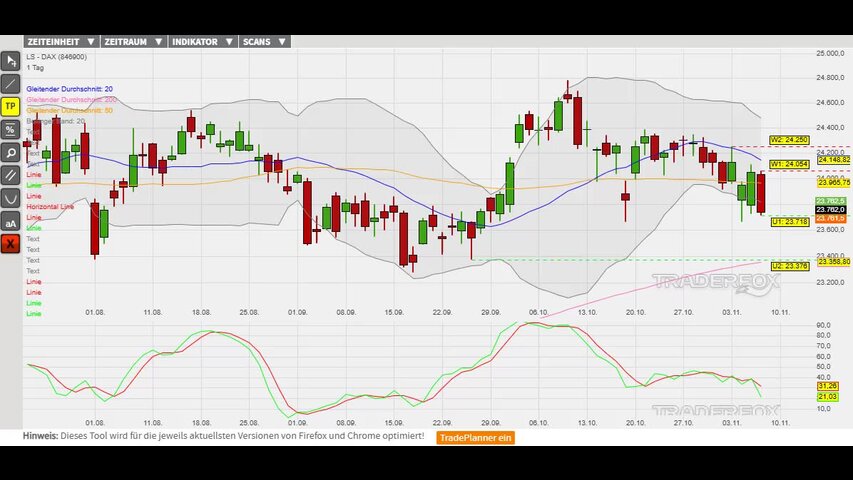Open the SCANS menu
Screen dimensions: 853x480
265,42
